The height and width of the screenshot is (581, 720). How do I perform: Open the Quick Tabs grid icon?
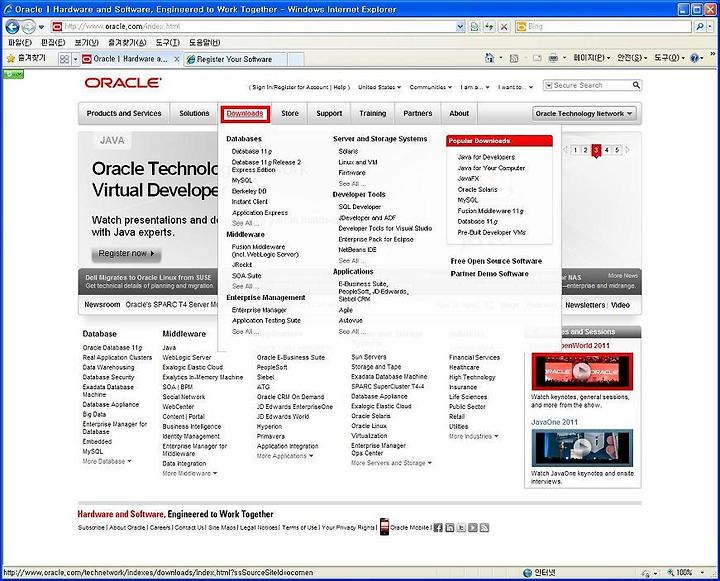click(65, 59)
